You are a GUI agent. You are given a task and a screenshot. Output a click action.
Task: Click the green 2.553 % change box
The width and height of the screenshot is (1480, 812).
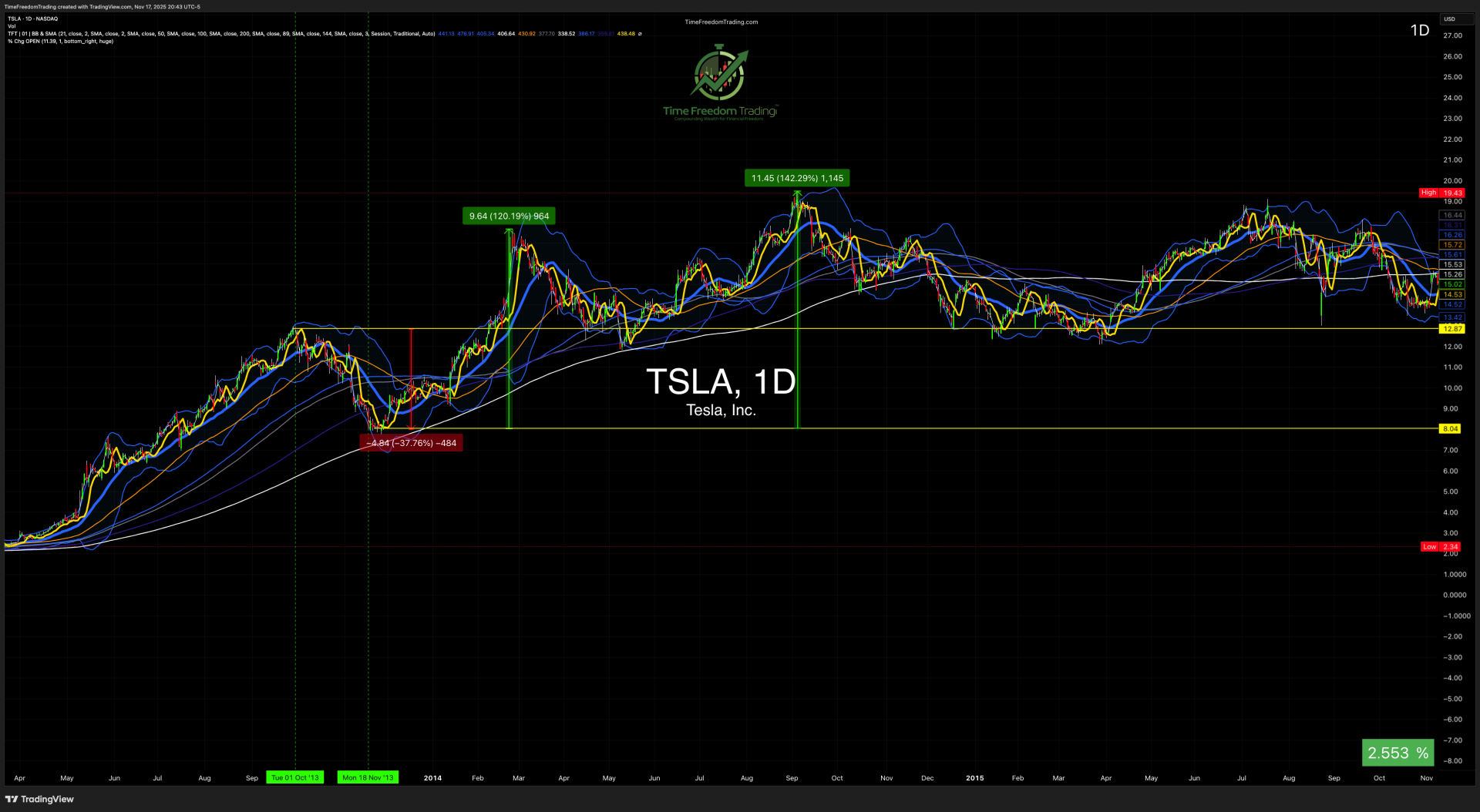(x=1398, y=753)
